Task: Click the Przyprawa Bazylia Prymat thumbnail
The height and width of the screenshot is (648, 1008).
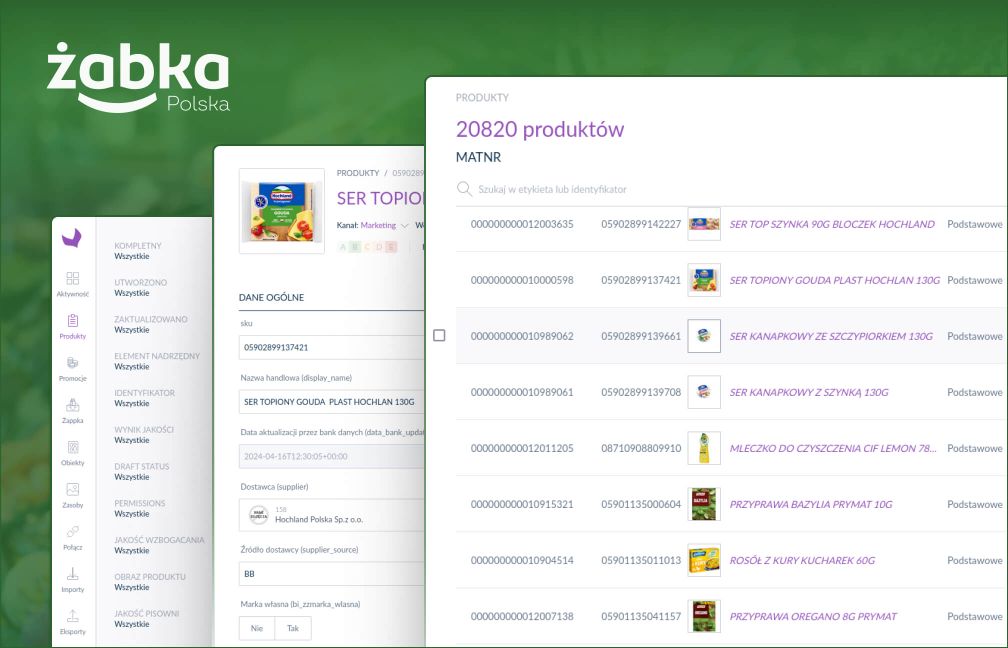Action: point(704,504)
